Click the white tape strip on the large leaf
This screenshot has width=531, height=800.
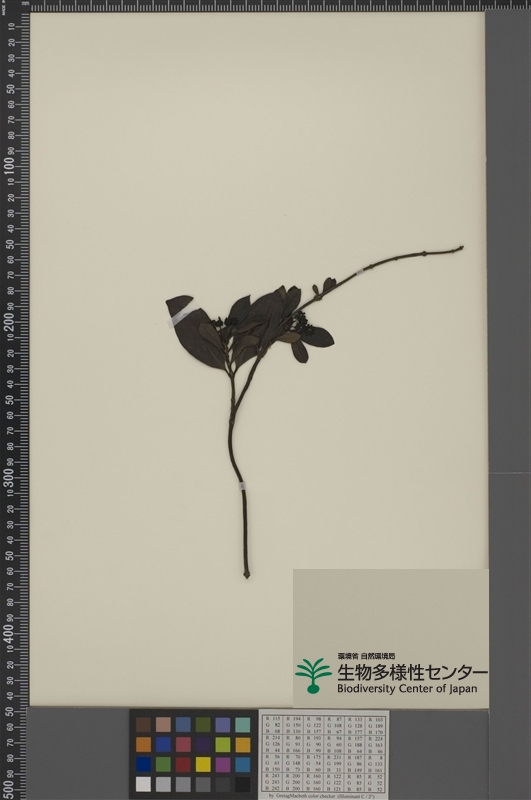coord(183,313)
